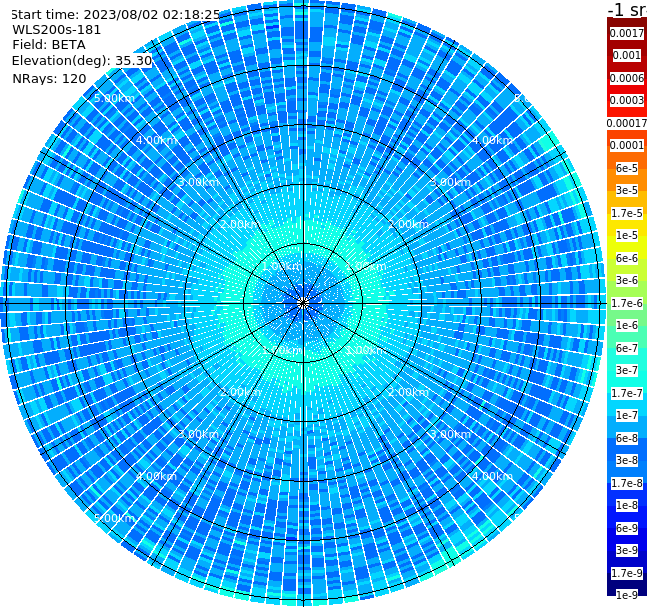Image resolution: width=647 pixels, height=607 pixels.
Task: Click the 1.7e-6 colorbar label
Action: 627,303
